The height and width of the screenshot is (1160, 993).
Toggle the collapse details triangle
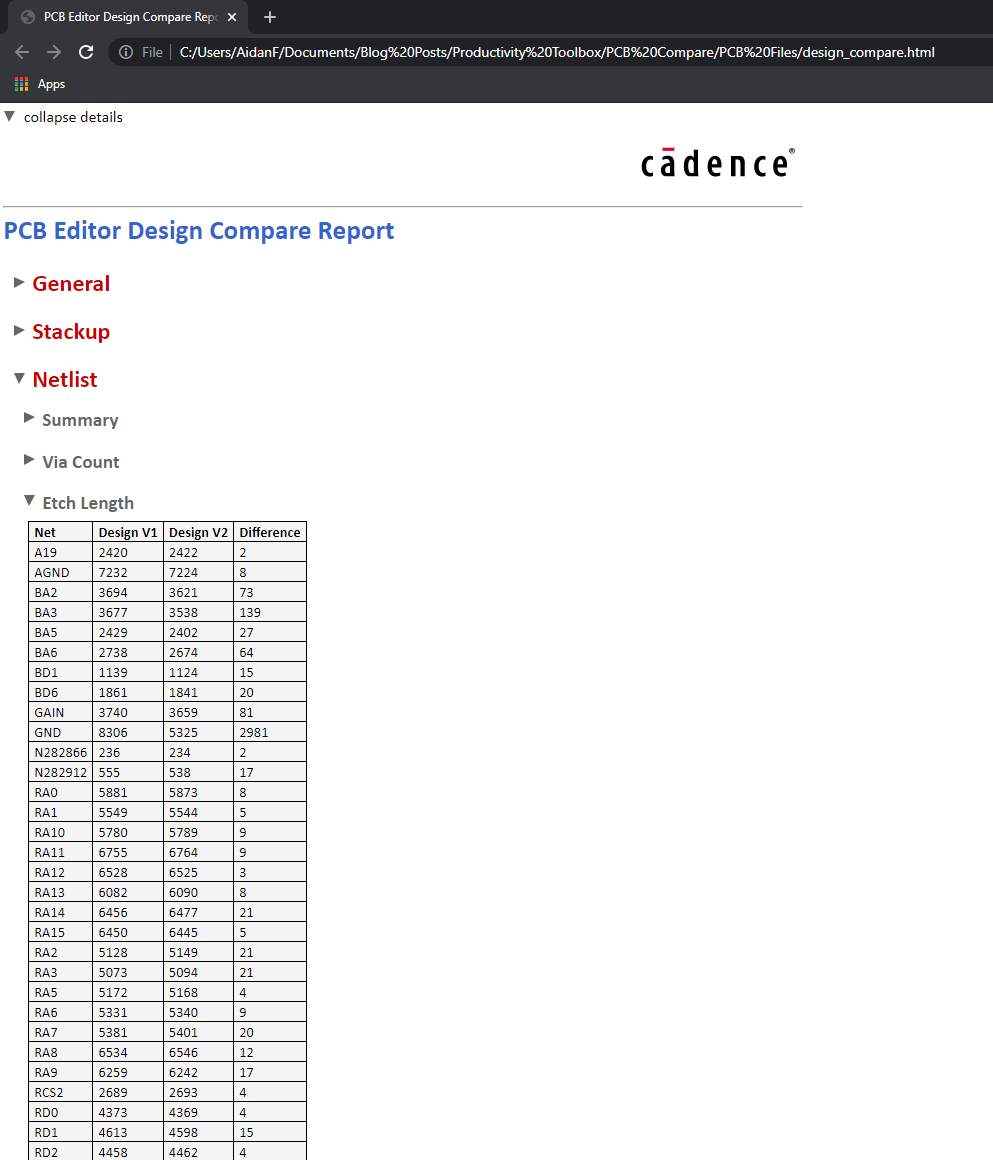(10, 117)
